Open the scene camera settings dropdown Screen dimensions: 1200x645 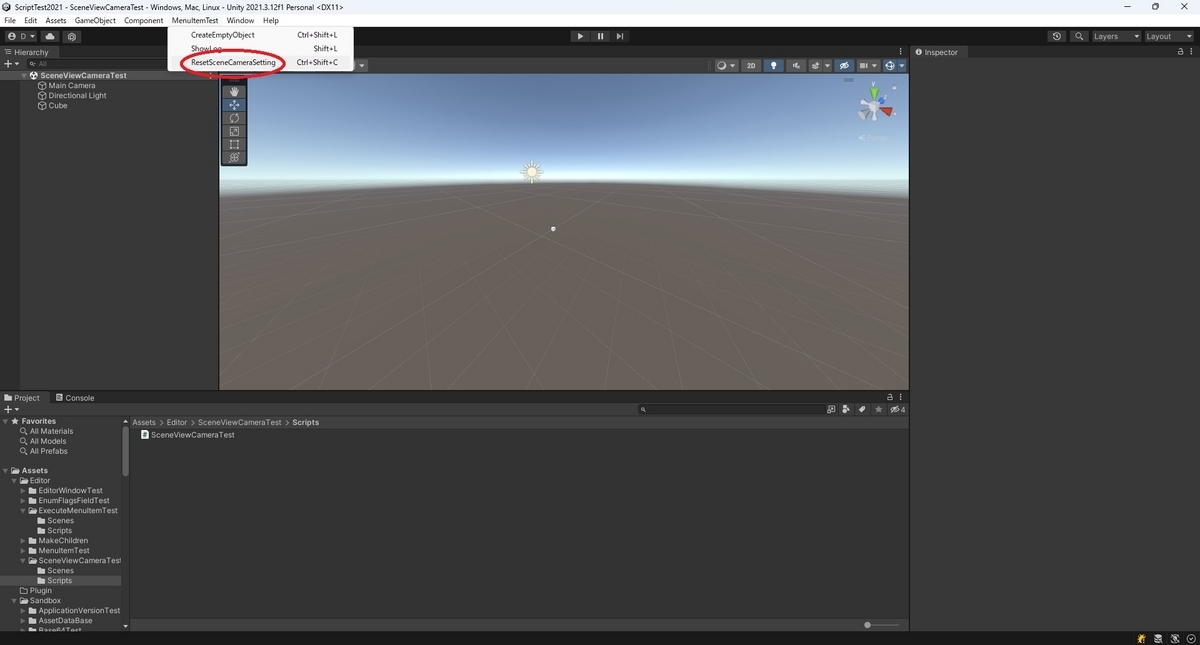pos(867,66)
